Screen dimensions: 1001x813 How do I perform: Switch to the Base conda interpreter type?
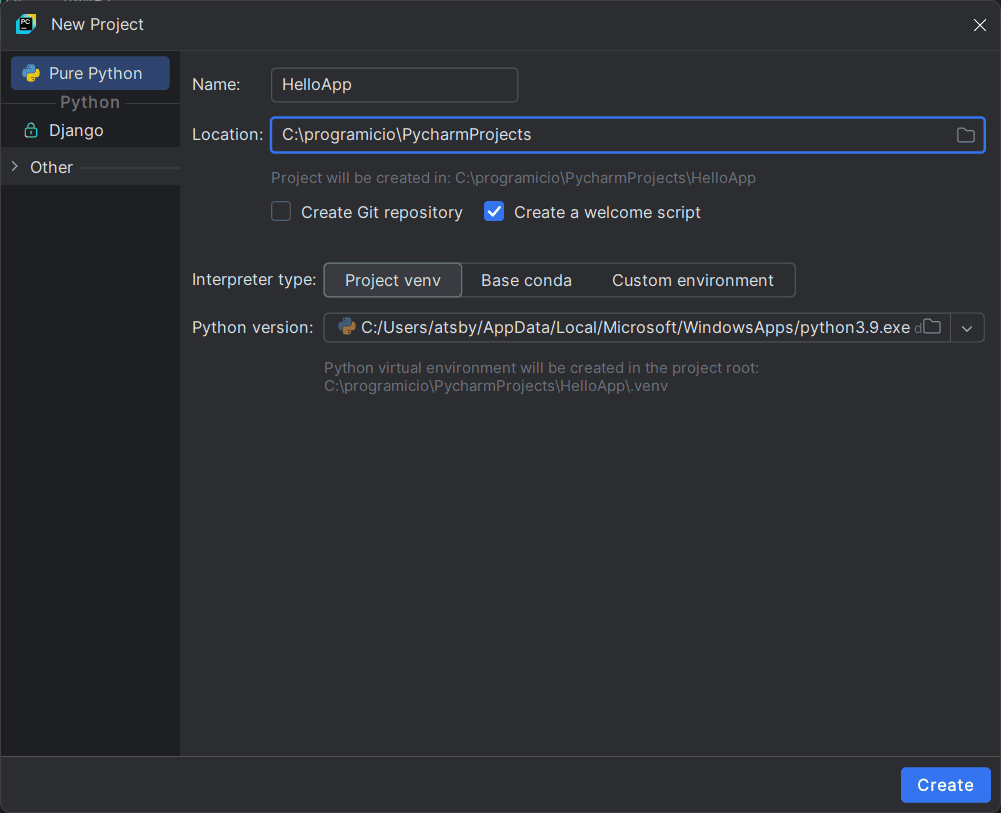point(526,280)
